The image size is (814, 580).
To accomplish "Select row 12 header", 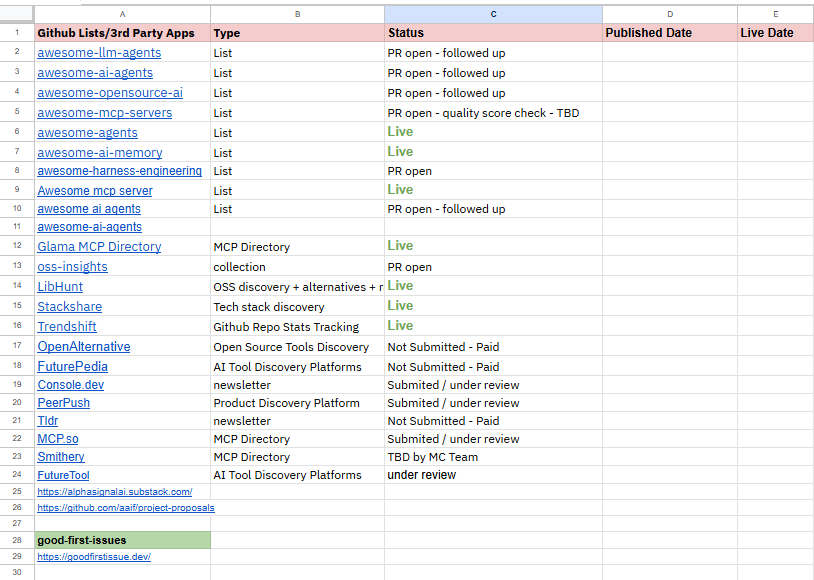I will (17, 246).
